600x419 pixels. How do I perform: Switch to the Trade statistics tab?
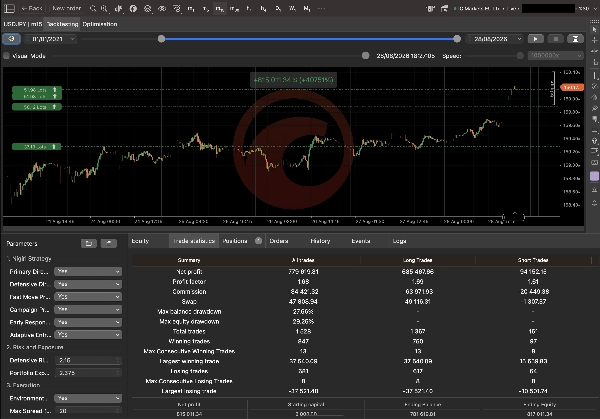coord(194,241)
